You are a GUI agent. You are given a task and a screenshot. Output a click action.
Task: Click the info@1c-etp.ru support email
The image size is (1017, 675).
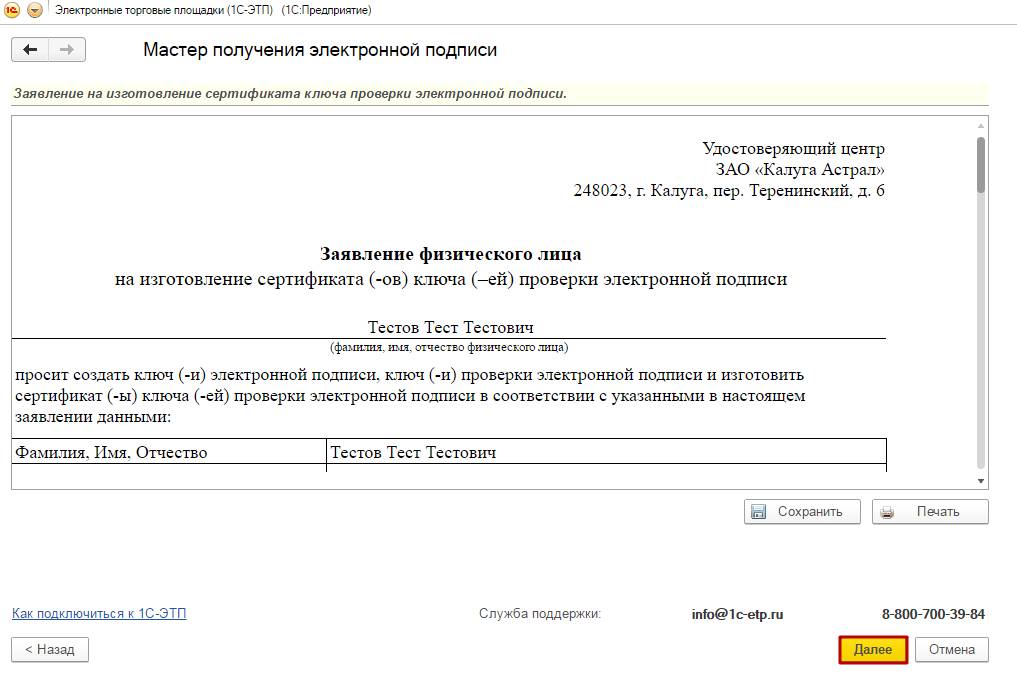click(x=737, y=614)
